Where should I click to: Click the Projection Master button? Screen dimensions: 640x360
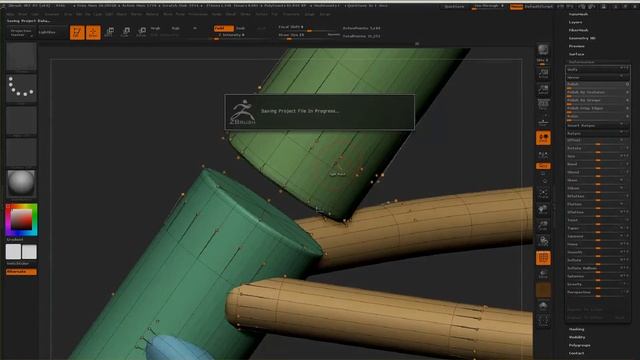[x=21, y=32]
